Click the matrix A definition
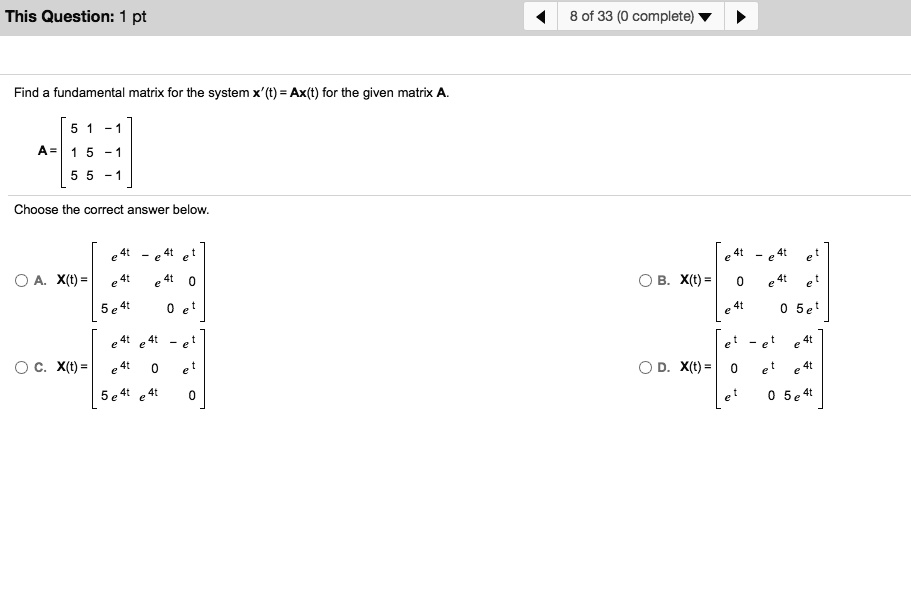911x610 pixels. click(x=90, y=153)
